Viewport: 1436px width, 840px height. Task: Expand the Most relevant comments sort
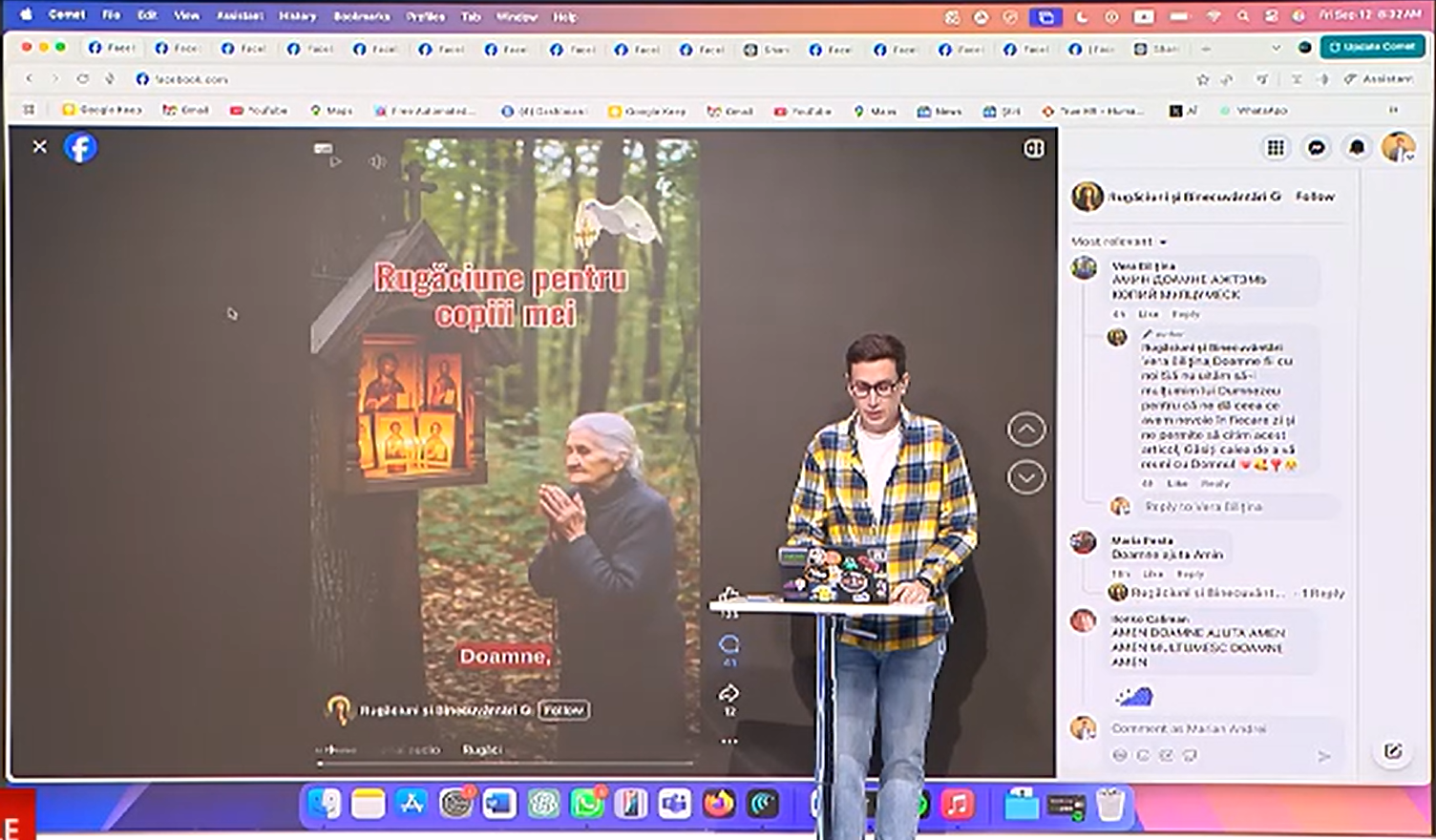click(1118, 241)
